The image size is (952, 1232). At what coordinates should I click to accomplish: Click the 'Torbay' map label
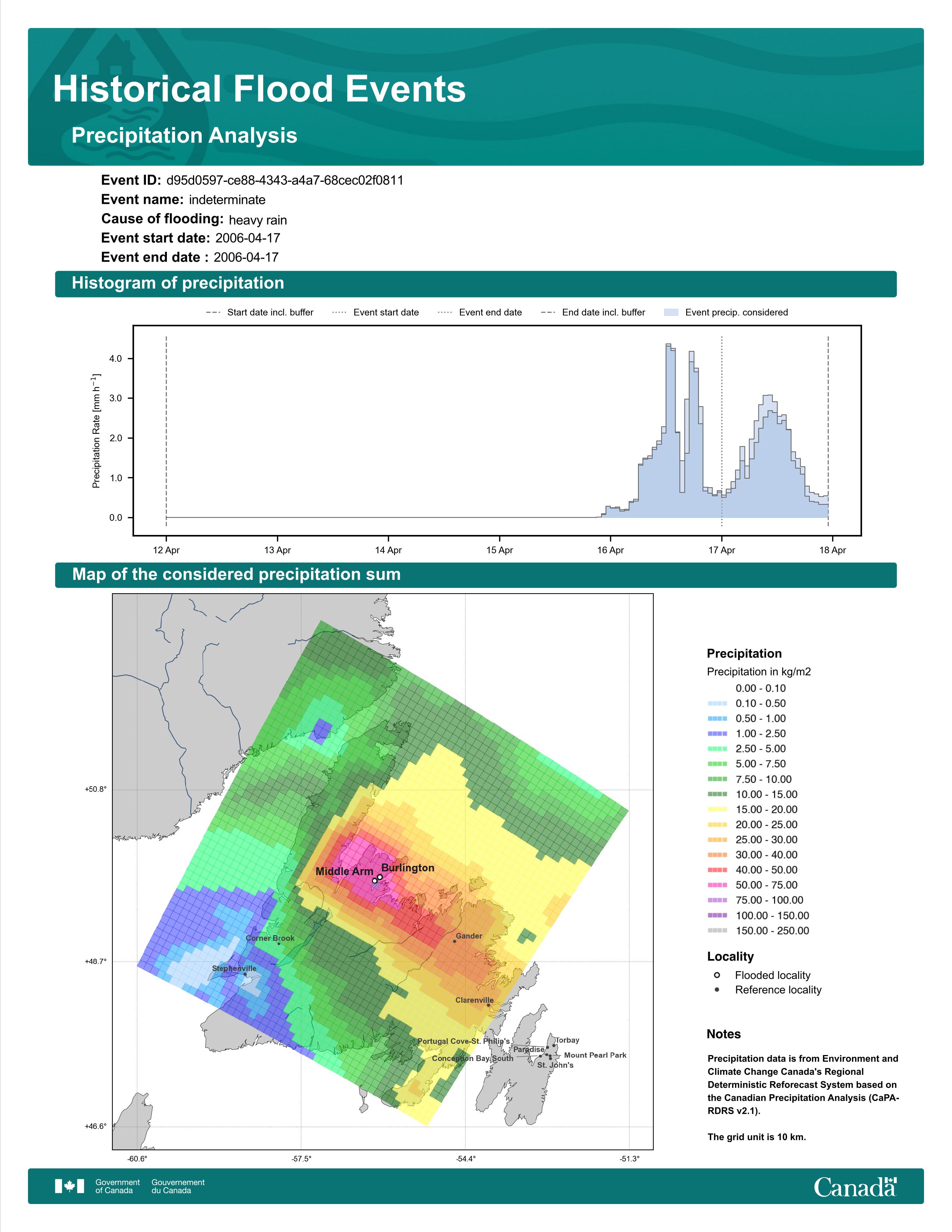point(567,1040)
